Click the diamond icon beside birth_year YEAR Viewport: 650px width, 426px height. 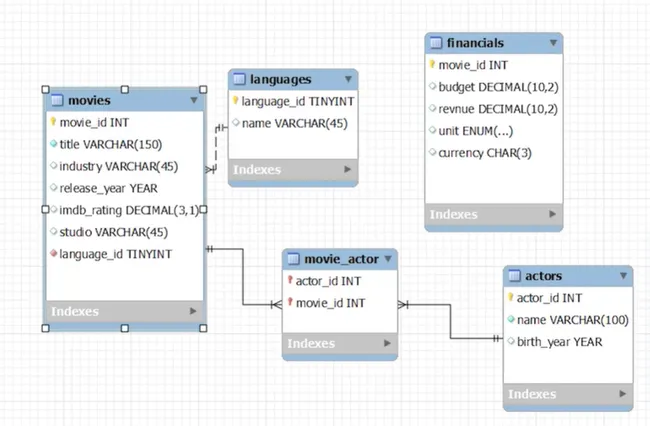[x=511, y=341]
